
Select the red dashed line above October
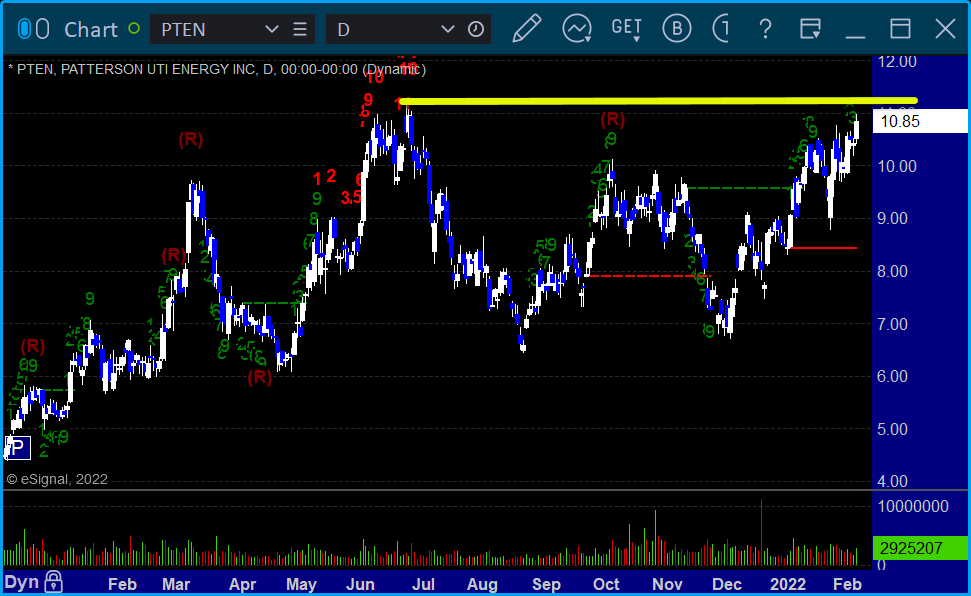click(648, 276)
